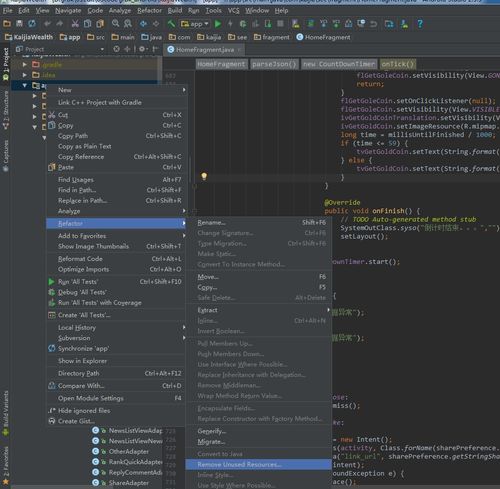Click the toolbar revert arrow icon

pyautogui.click(x=374, y=24)
